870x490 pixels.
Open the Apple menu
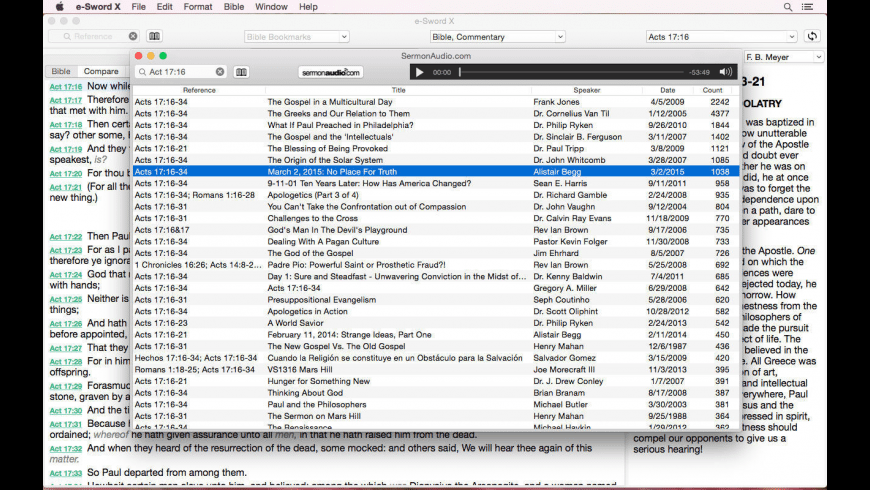[60, 7]
